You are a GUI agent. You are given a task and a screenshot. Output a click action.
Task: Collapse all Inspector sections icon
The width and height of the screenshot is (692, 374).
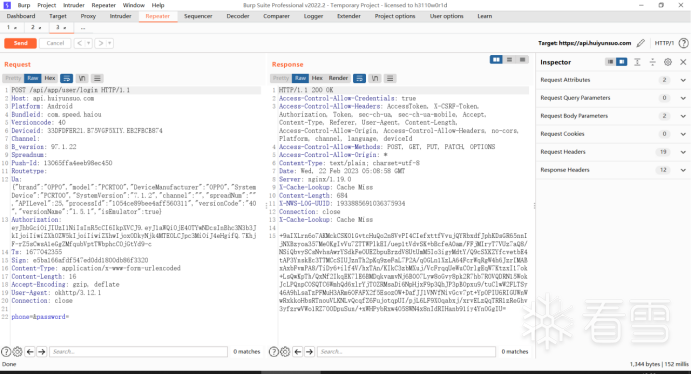tap(652, 62)
